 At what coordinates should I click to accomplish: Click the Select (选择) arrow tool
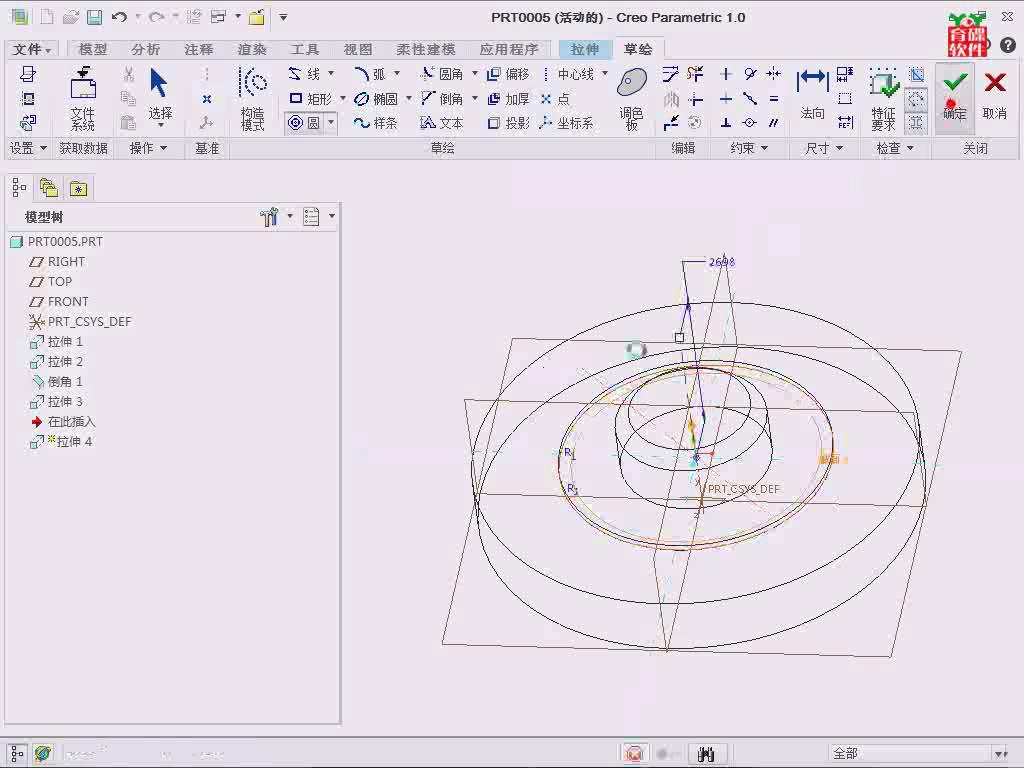(160, 97)
